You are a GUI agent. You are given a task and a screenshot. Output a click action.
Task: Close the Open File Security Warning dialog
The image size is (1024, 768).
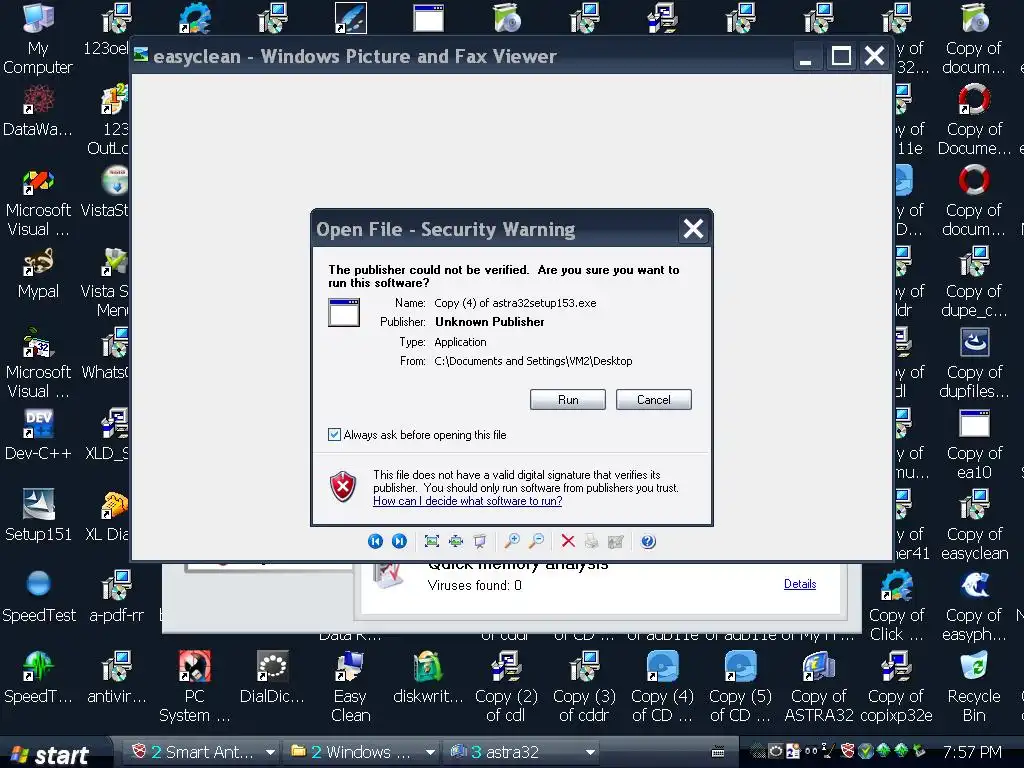click(x=693, y=229)
